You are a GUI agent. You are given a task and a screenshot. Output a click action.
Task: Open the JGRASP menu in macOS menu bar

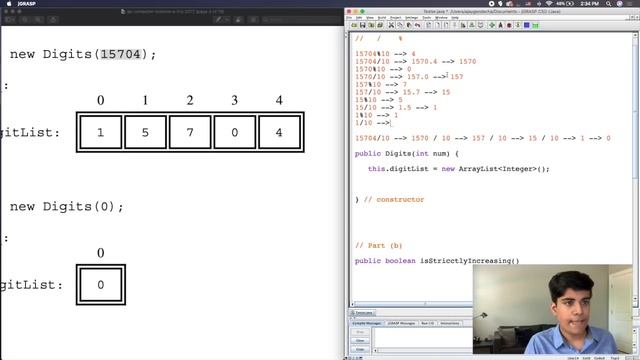coord(27,4)
